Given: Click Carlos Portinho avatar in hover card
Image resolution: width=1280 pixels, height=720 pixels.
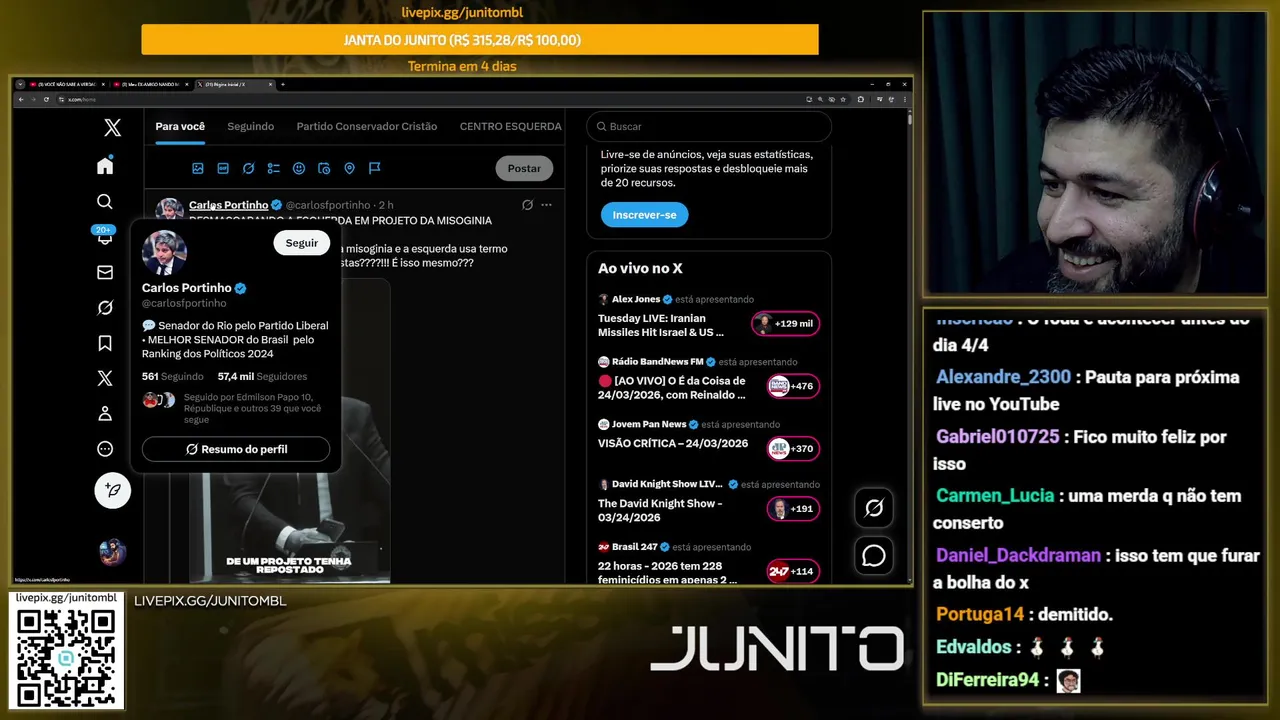Looking at the screenshot, I should pyautogui.click(x=164, y=253).
